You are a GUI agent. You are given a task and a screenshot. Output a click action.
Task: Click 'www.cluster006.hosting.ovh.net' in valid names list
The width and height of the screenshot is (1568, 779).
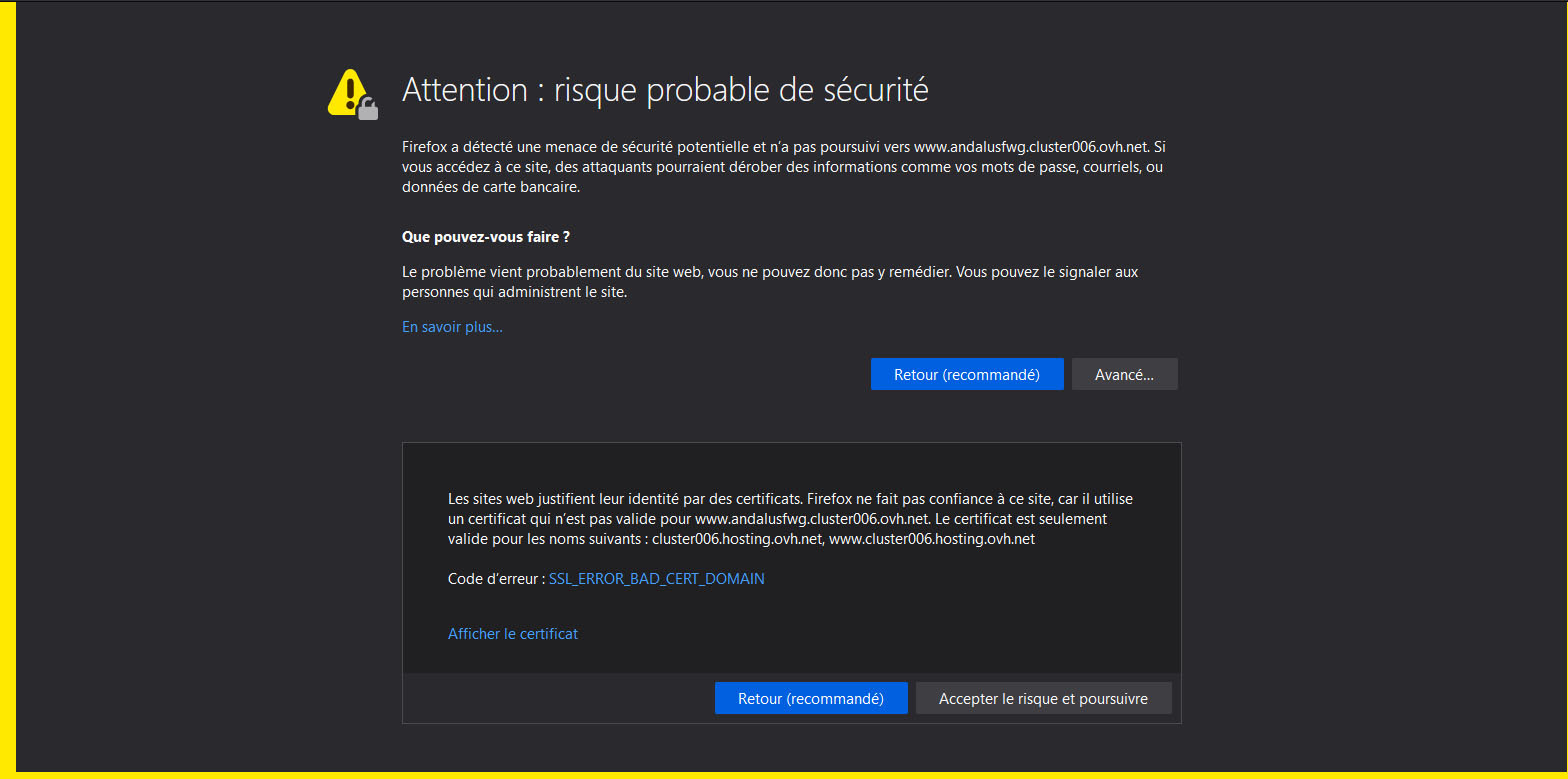tap(932, 539)
